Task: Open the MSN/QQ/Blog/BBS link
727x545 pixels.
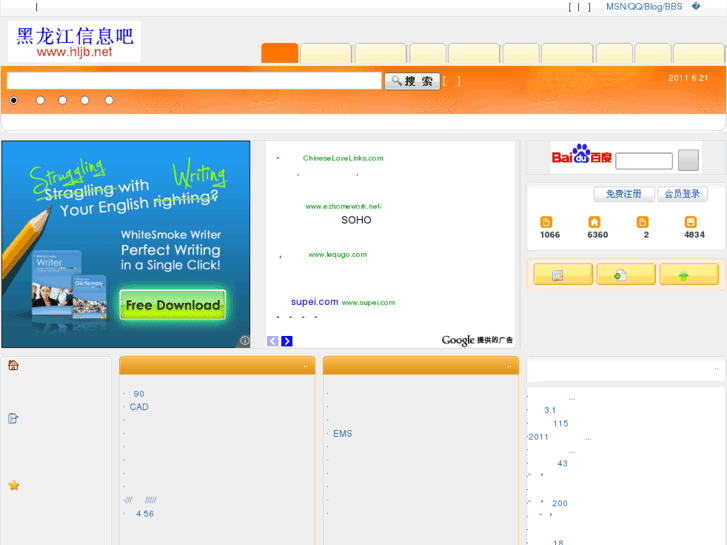Action: click(644, 6)
